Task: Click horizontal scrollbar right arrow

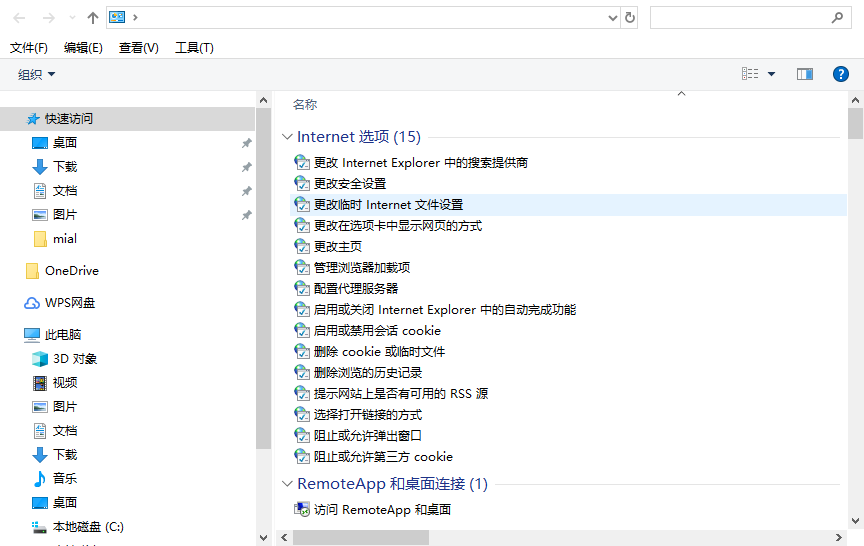Action: [x=838, y=537]
